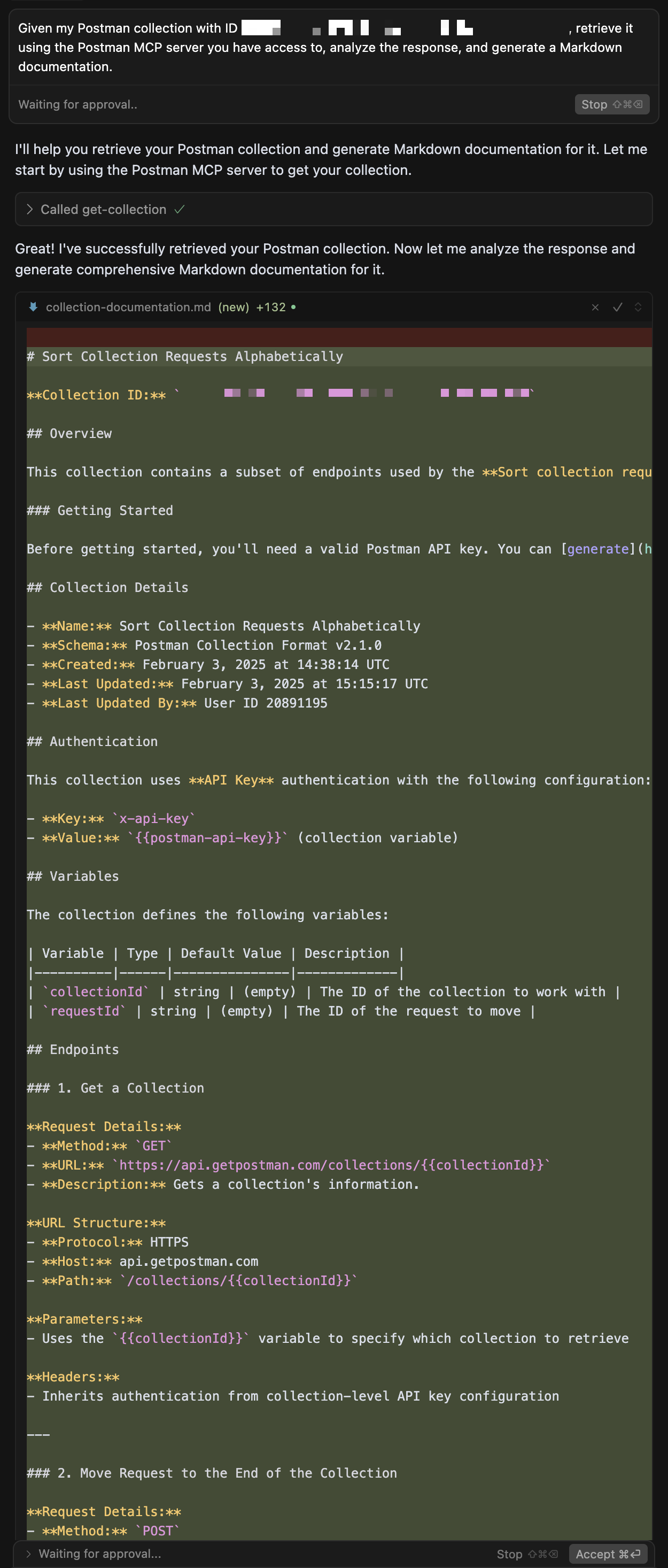Viewport: 668px width, 1568px height.
Task: Reject the collection-documentation.md changes with X icon
Action: point(595,308)
